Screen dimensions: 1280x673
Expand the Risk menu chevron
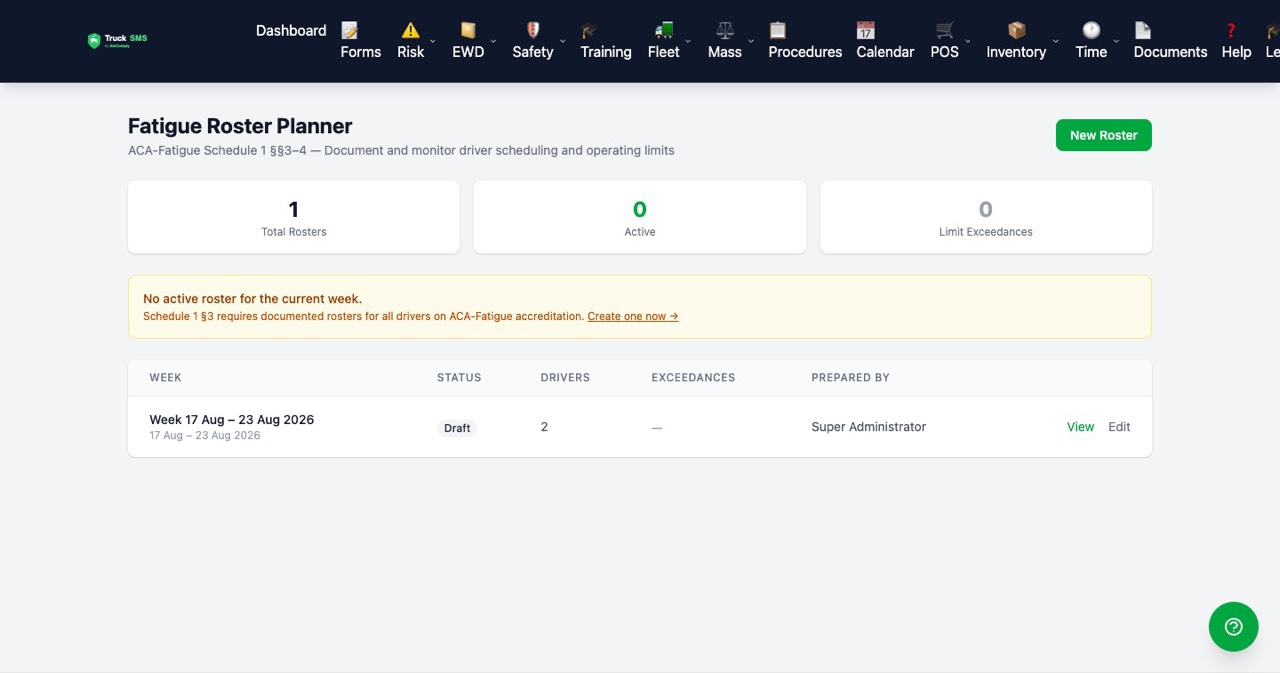pyautogui.click(x=433, y=41)
